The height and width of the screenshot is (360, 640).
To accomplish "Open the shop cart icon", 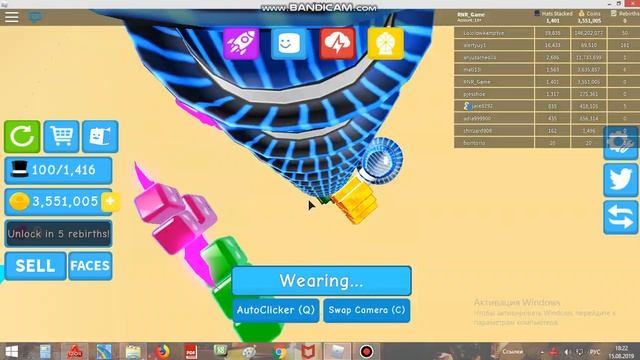I will [x=61, y=136].
